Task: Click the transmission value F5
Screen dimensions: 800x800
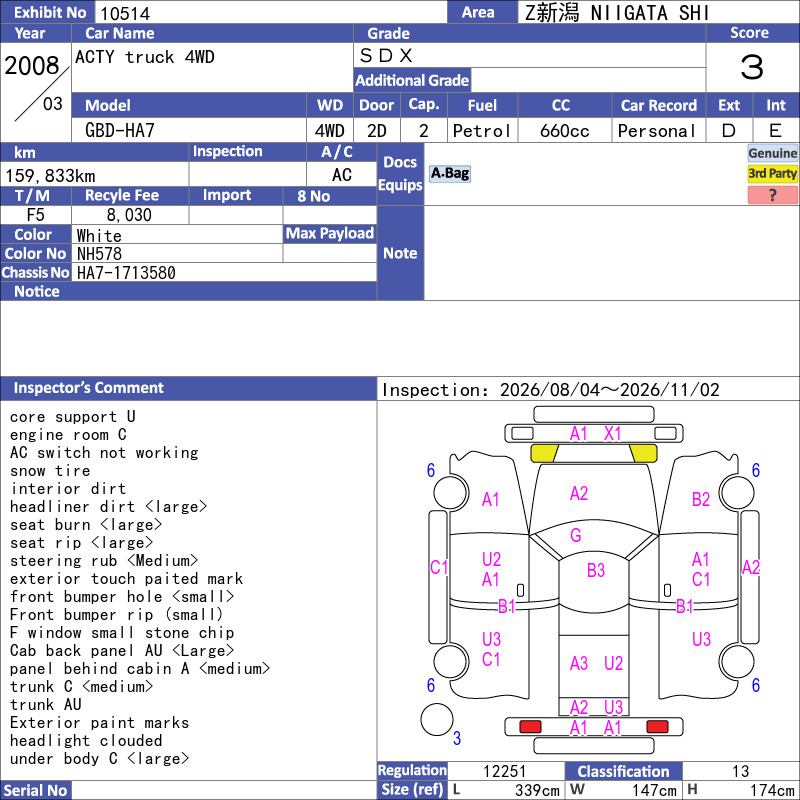Action: pos(36,215)
